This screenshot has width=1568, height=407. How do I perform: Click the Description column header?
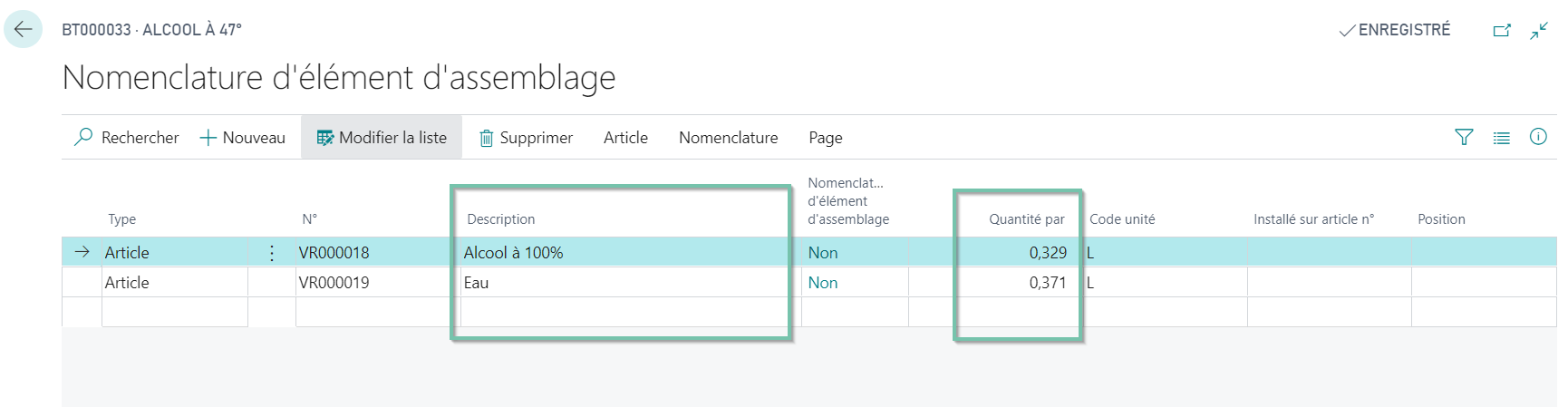(500, 219)
